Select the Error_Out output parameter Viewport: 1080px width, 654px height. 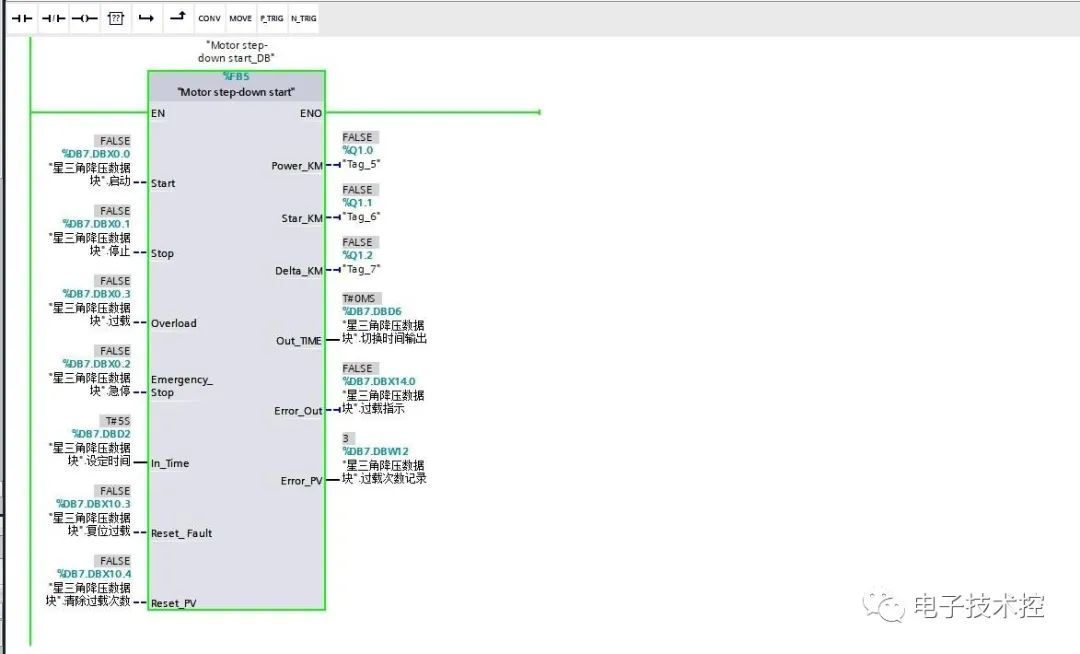point(298,411)
